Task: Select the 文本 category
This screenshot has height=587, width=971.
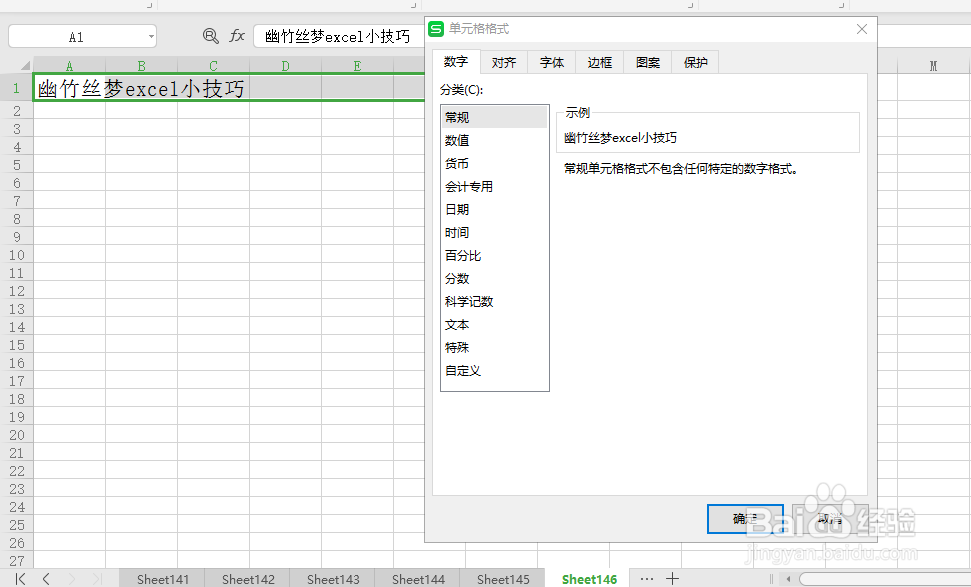Action: click(457, 324)
